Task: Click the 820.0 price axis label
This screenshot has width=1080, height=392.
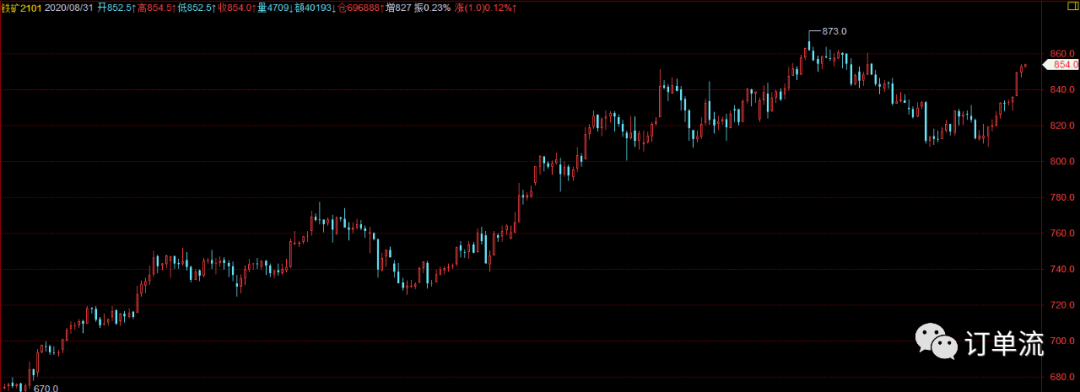Action: click(x=1063, y=125)
